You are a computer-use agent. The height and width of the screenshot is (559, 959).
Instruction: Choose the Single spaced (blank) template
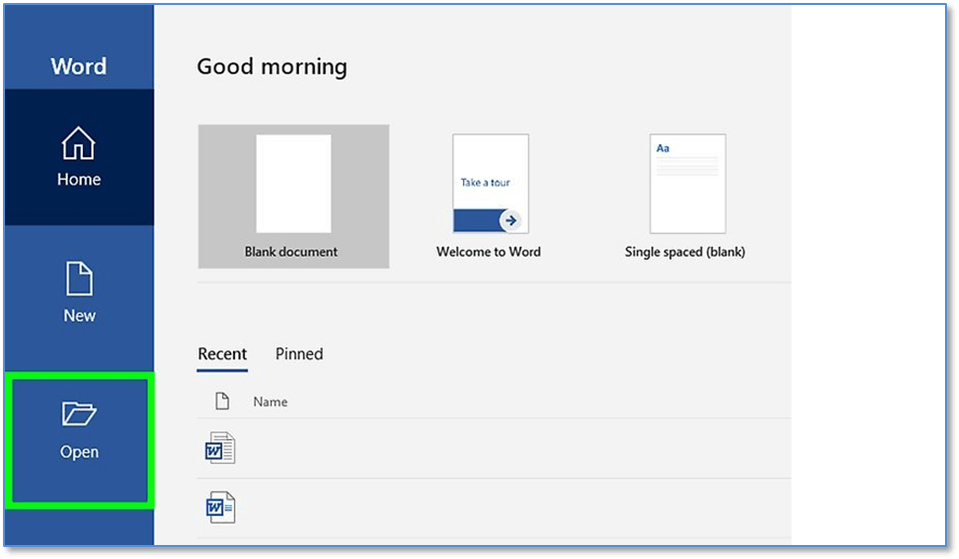pos(686,196)
